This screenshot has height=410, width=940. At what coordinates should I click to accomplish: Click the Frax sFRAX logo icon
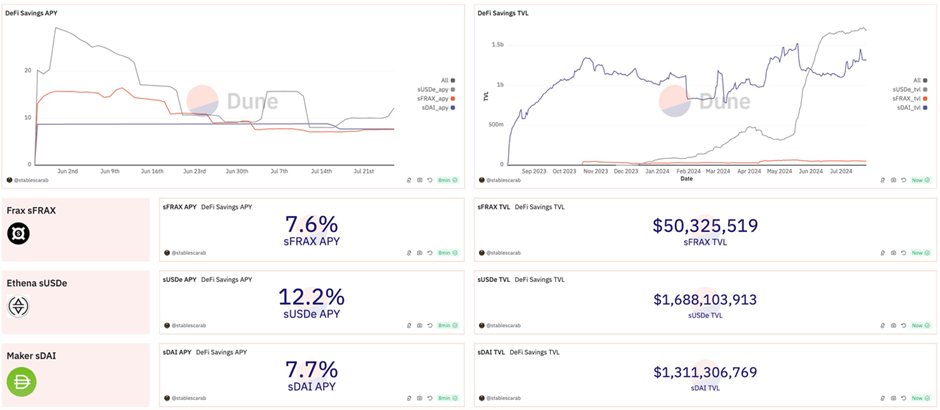pos(17,234)
